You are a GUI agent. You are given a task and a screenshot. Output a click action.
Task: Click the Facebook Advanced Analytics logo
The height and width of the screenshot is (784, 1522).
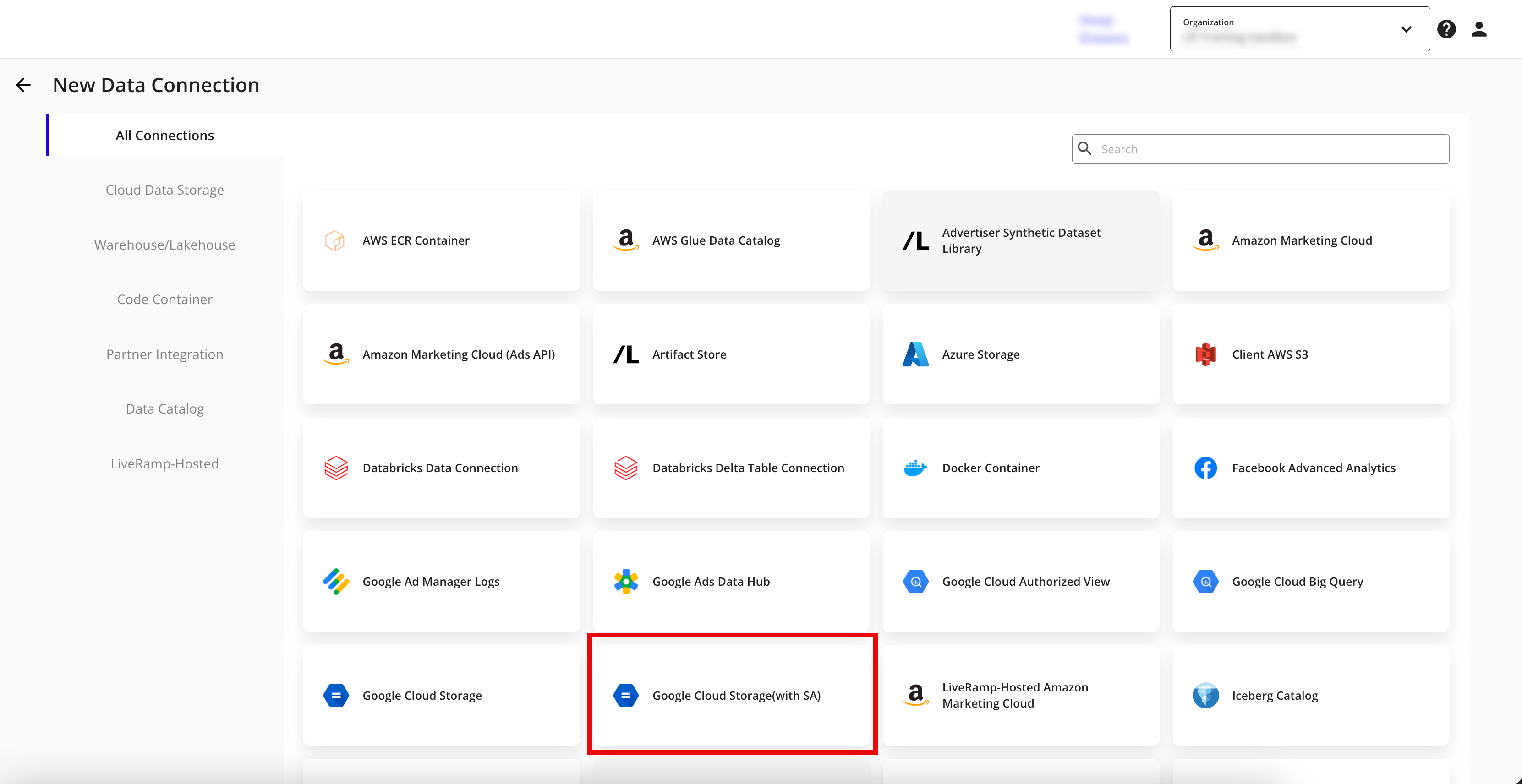point(1205,468)
